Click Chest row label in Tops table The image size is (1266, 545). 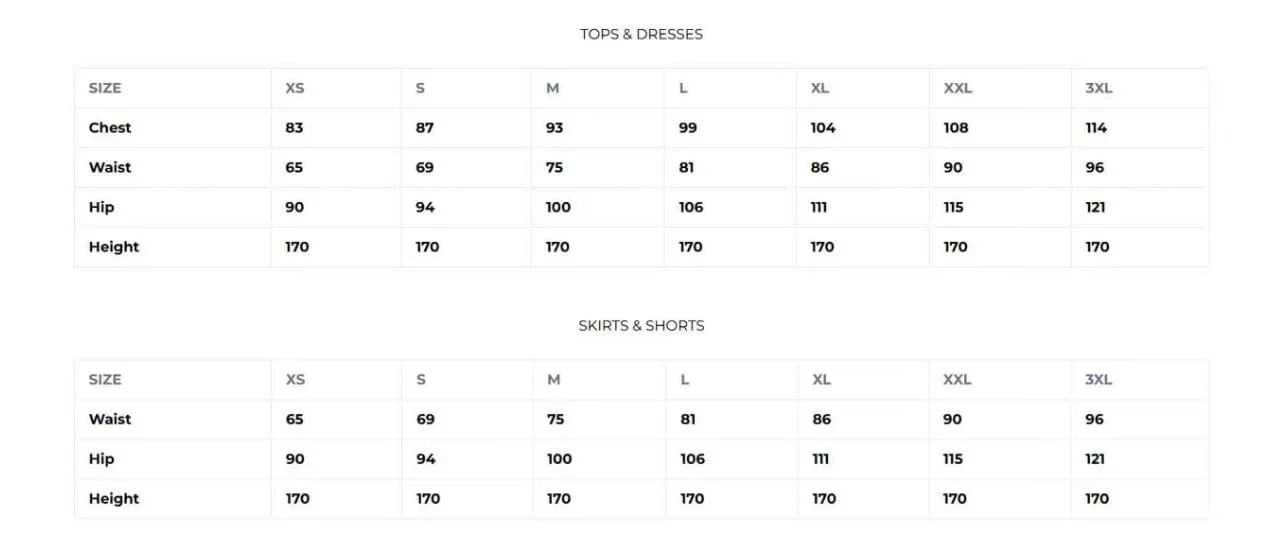[110, 127]
